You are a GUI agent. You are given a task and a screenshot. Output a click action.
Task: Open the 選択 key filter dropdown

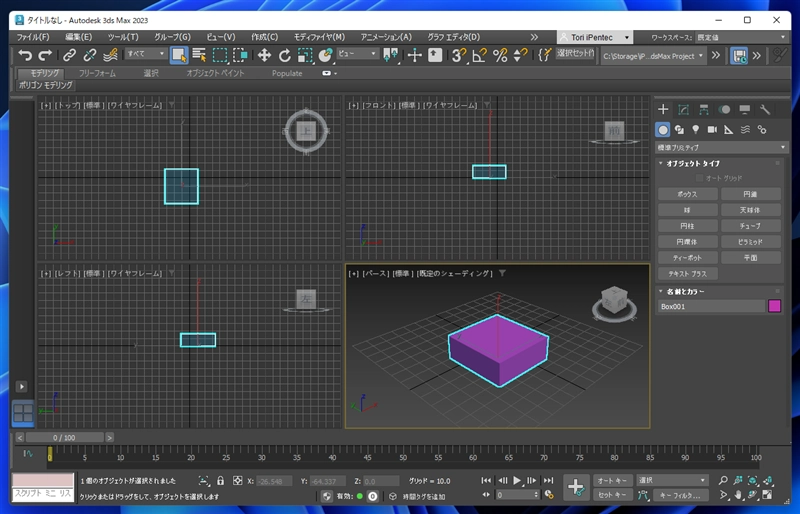coord(672,480)
